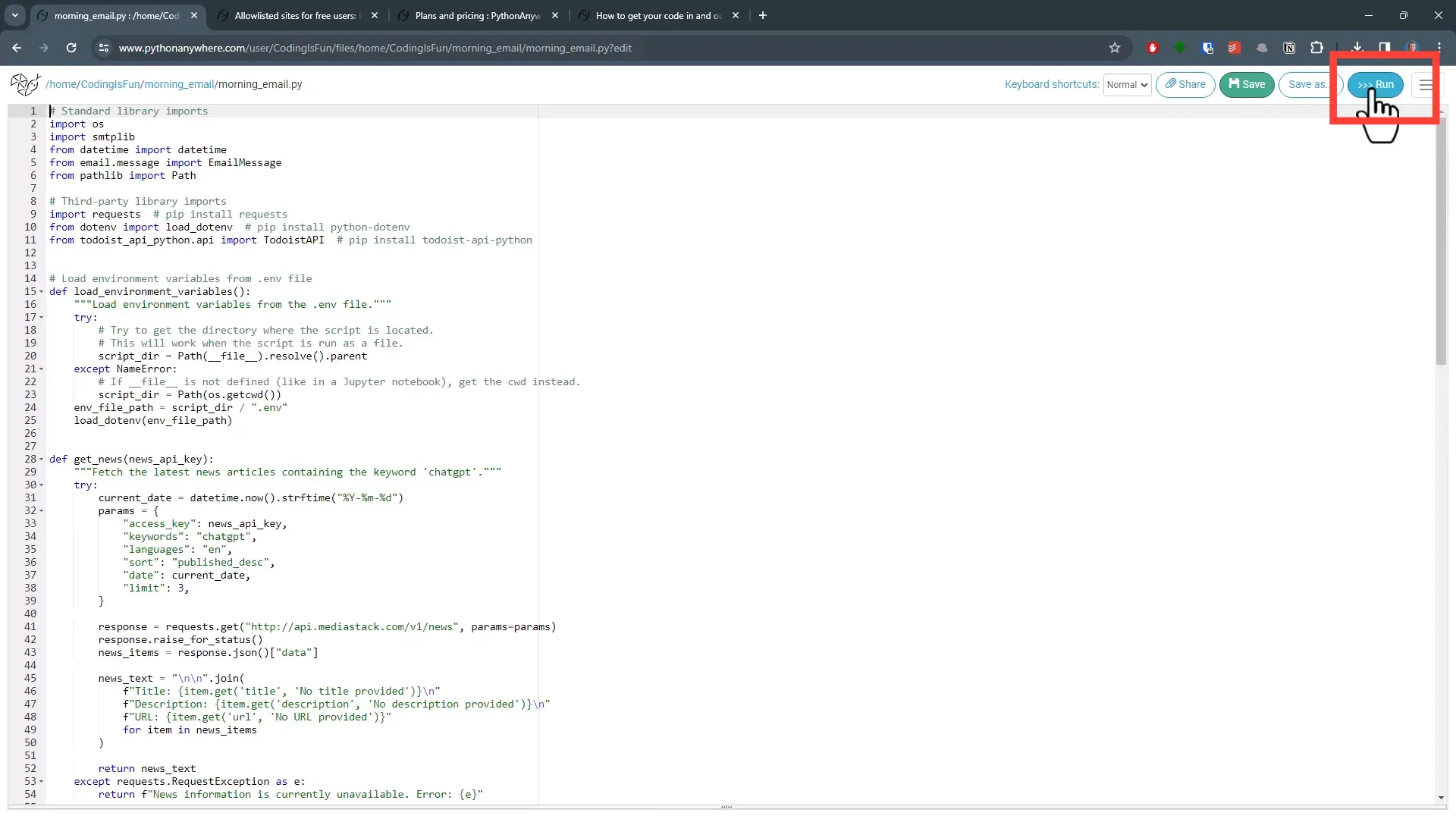Toggle the browser side panel

point(1384,48)
